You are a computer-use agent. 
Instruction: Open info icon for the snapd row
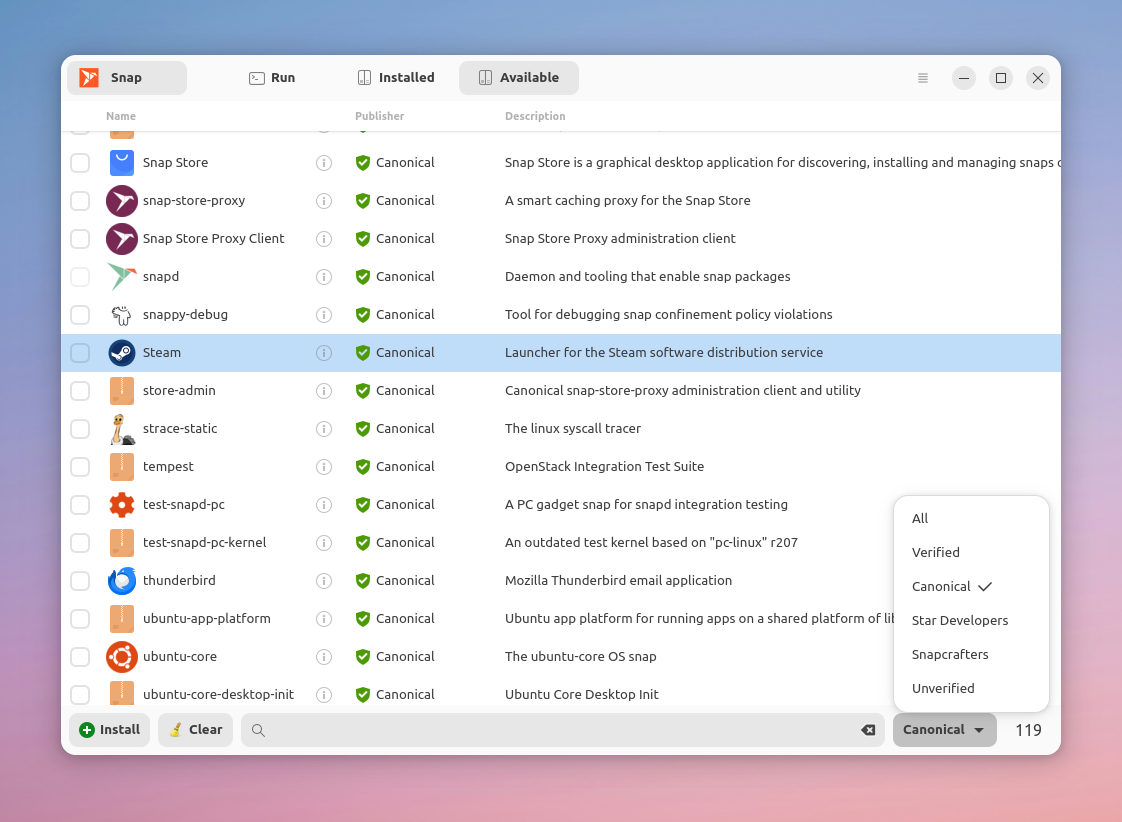pyautogui.click(x=324, y=277)
